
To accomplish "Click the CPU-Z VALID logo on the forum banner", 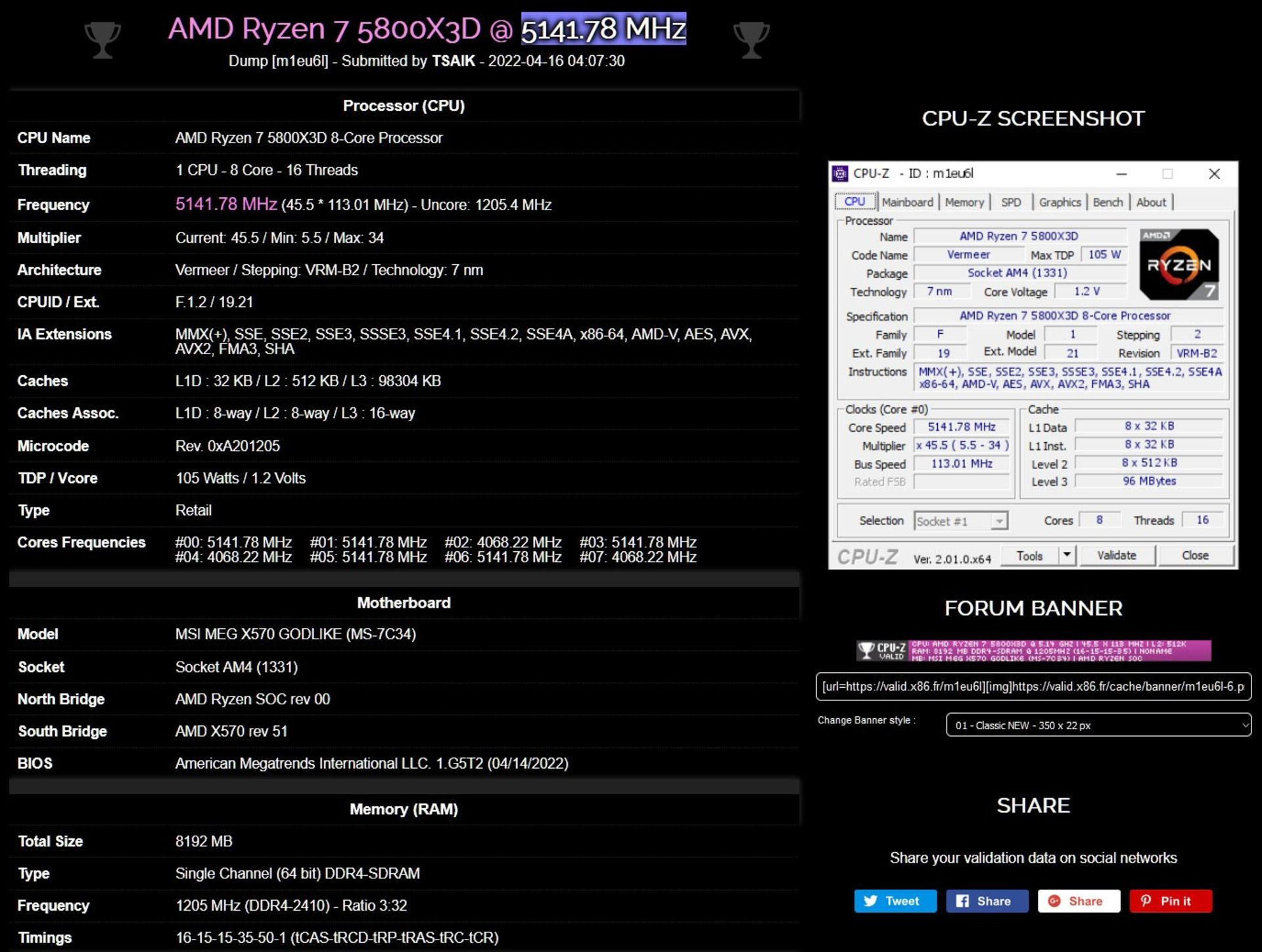I will (x=881, y=650).
